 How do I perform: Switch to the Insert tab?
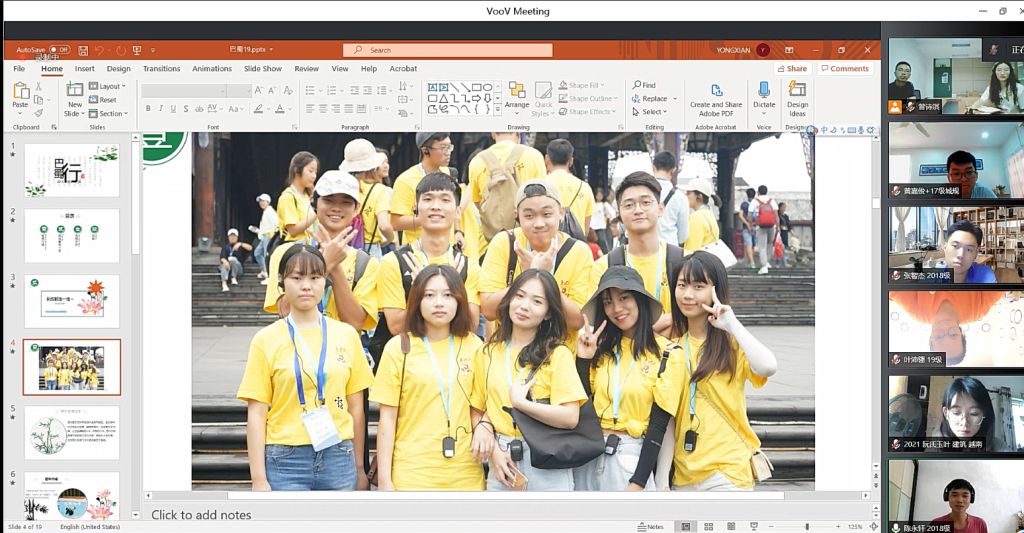(x=84, y=69)
